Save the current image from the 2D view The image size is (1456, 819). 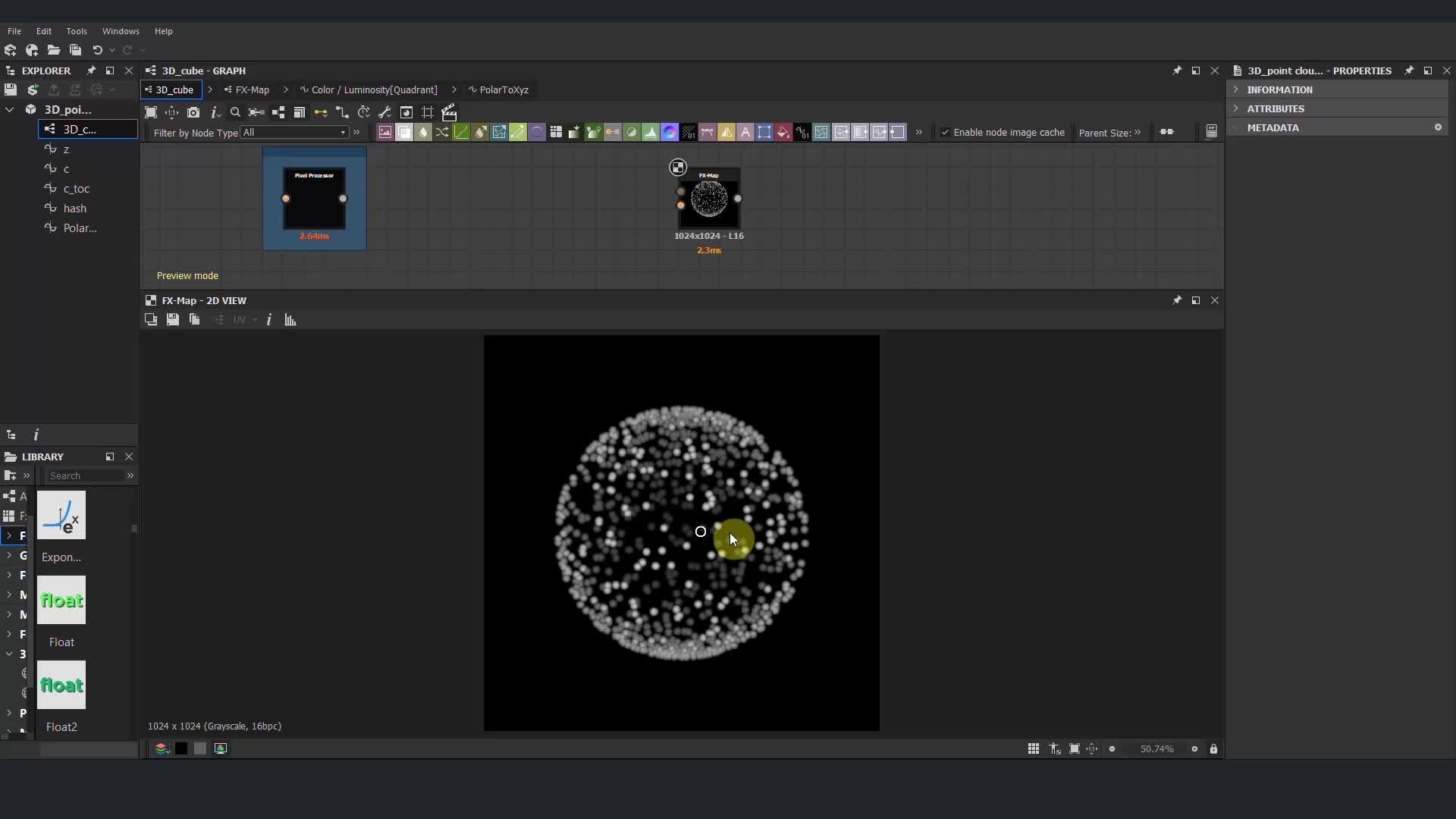pyautogui.click(x=173, y=319)
